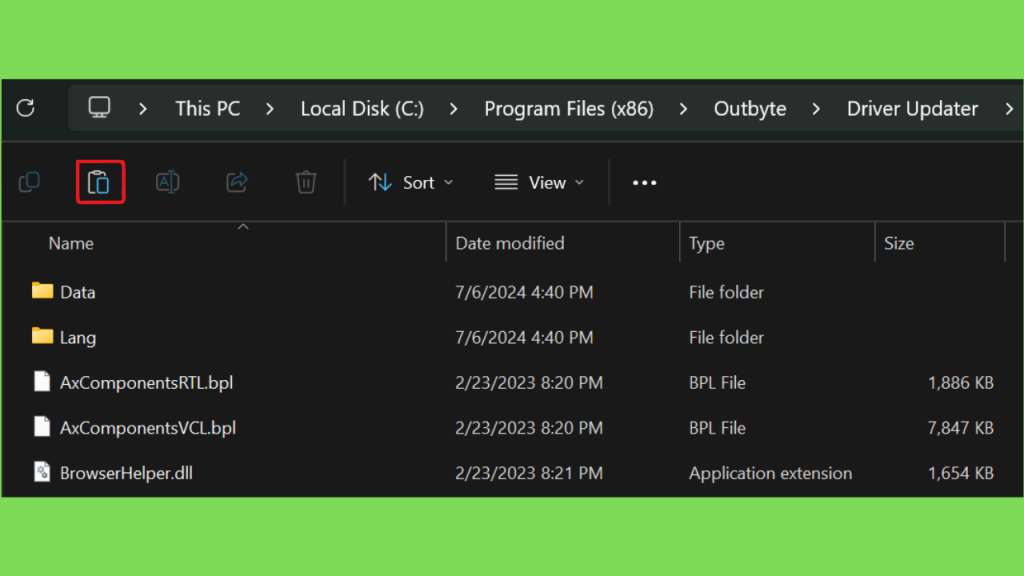Screen dimensions: 1024x576
Task: Expand chevron after Outbyte
Action: point(816,109)
